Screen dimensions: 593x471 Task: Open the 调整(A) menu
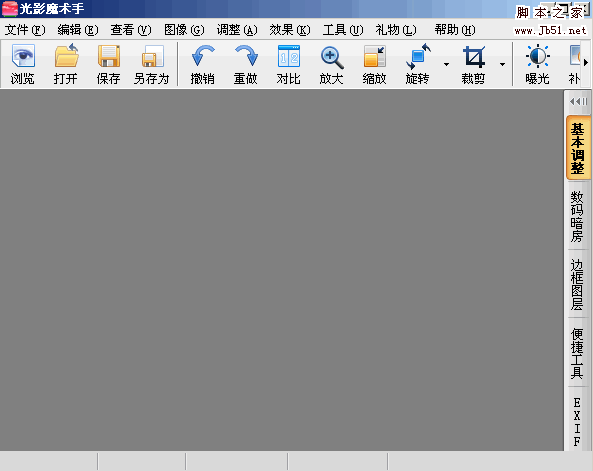pyautogui.click(x=237, y=30)
